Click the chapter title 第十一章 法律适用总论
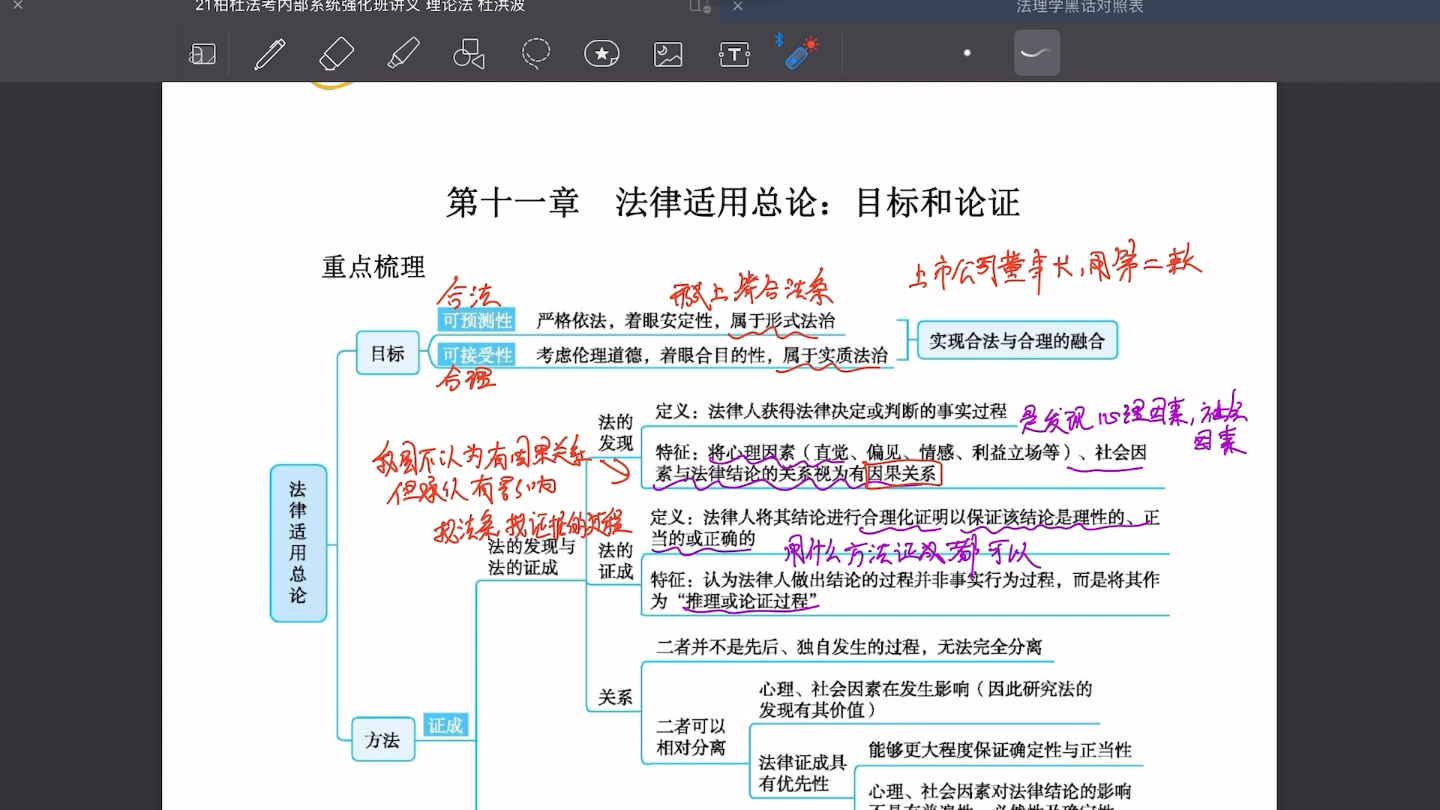1440x810 pixels. tap(733, 203)
